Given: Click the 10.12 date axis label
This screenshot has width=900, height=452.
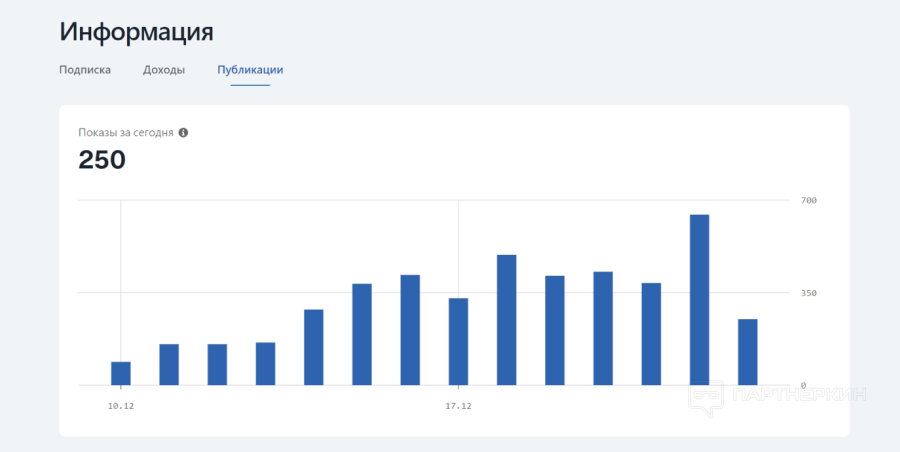Looking at the screenshot, I should click(x=121, y=406).
